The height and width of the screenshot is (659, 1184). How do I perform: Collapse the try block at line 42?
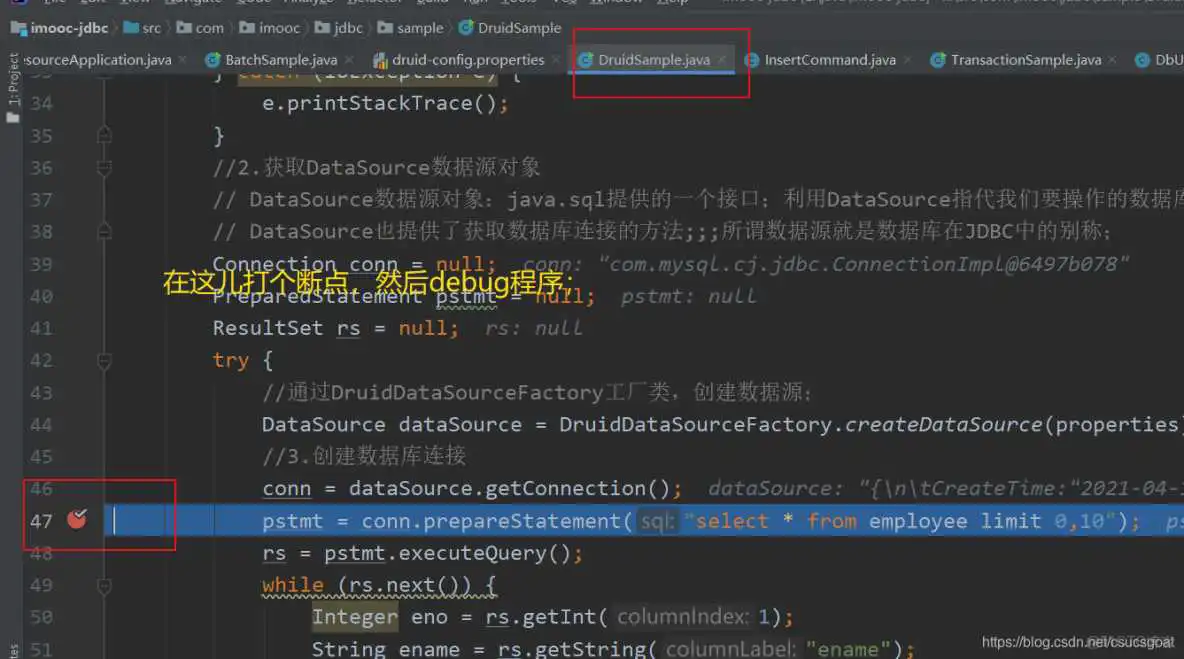104,361
